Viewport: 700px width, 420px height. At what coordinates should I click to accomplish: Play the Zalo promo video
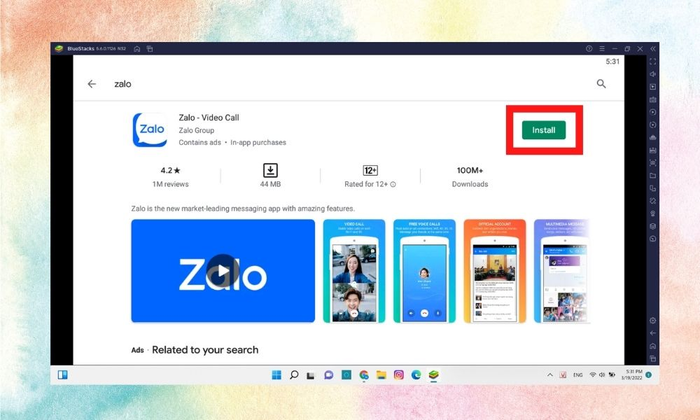[223, 271]
